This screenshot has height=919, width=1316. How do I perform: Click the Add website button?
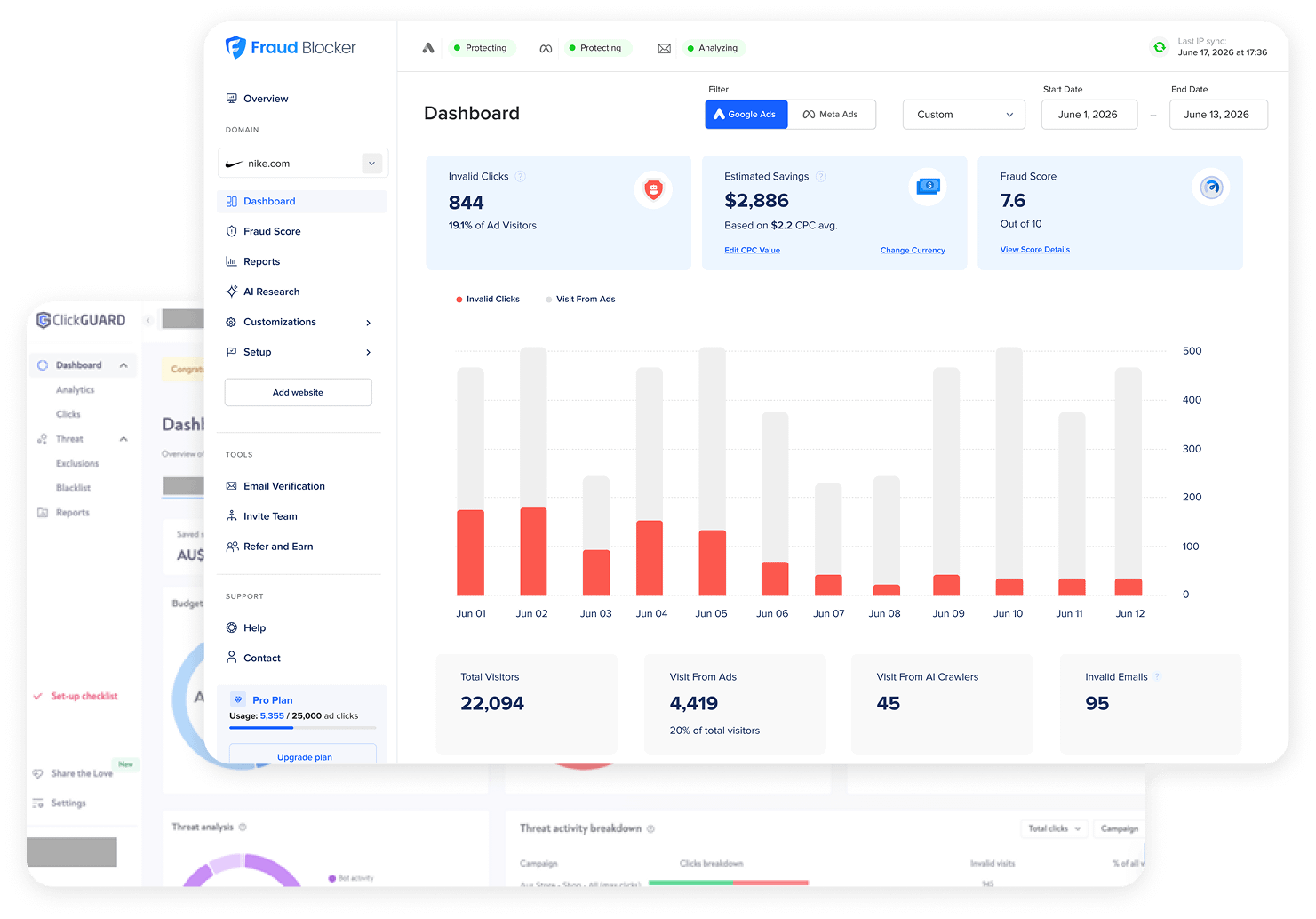(x=299, y=392)
